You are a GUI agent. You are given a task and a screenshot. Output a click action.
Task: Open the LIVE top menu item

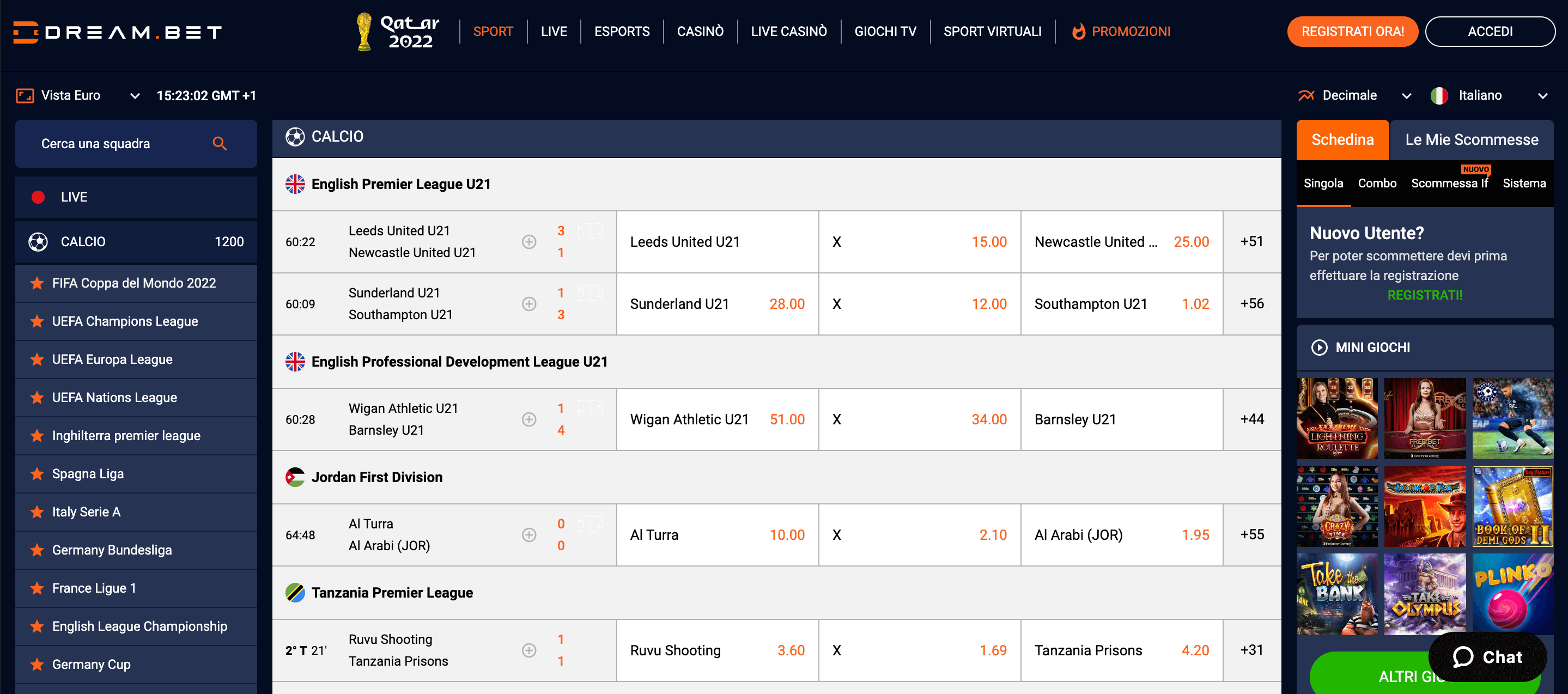[x=554, y=32]
